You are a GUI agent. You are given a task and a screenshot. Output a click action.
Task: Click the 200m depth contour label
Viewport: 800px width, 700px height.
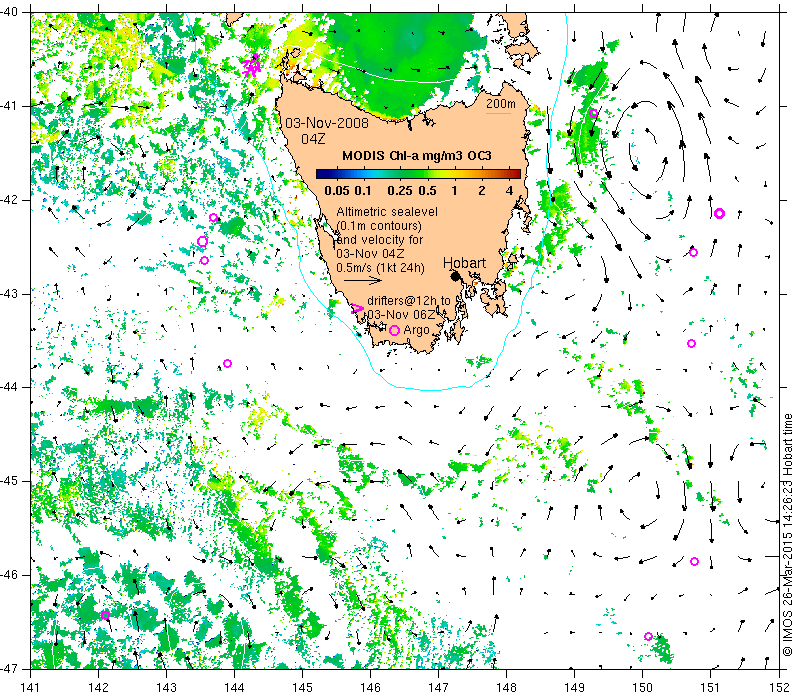click(x=501, y=104)
